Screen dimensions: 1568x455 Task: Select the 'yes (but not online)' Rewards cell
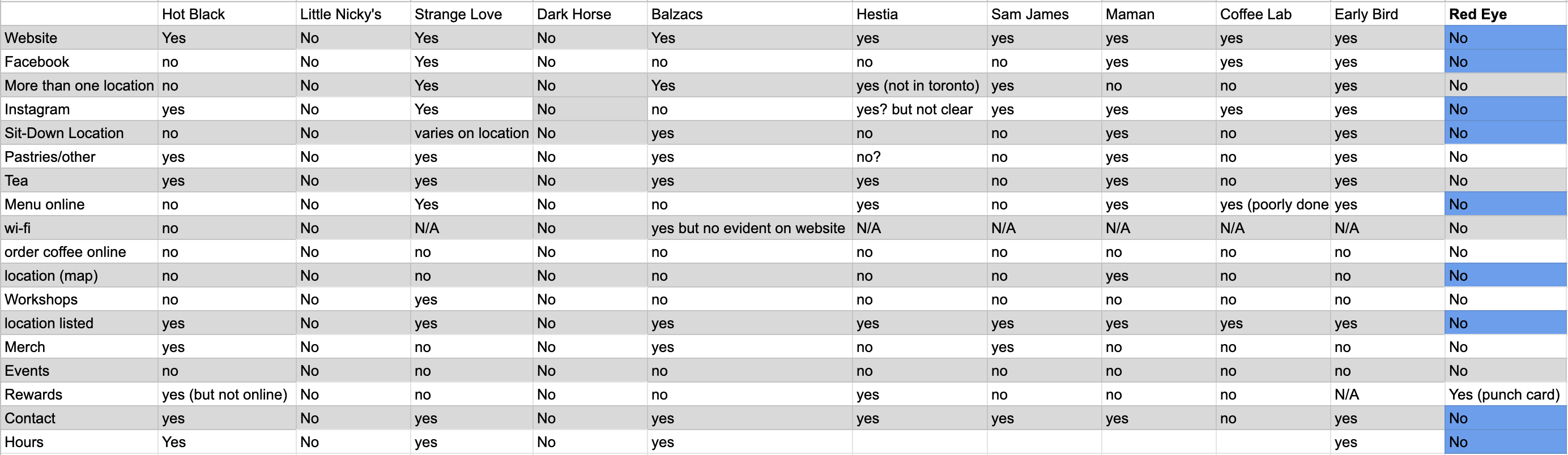(x=228, y=394)
